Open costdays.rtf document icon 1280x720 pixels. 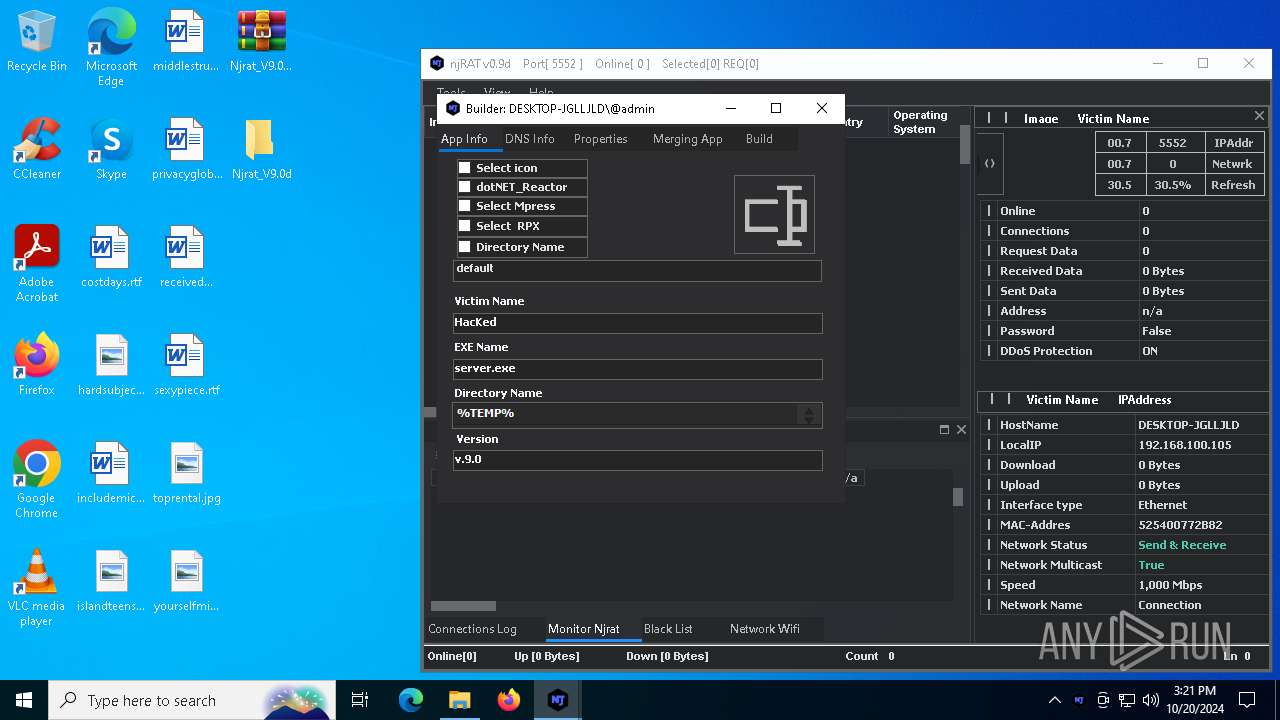tap(111, 258)
